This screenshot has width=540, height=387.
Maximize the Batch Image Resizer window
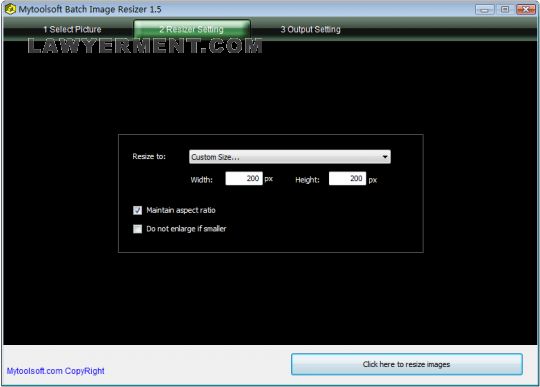pos(505,9)
